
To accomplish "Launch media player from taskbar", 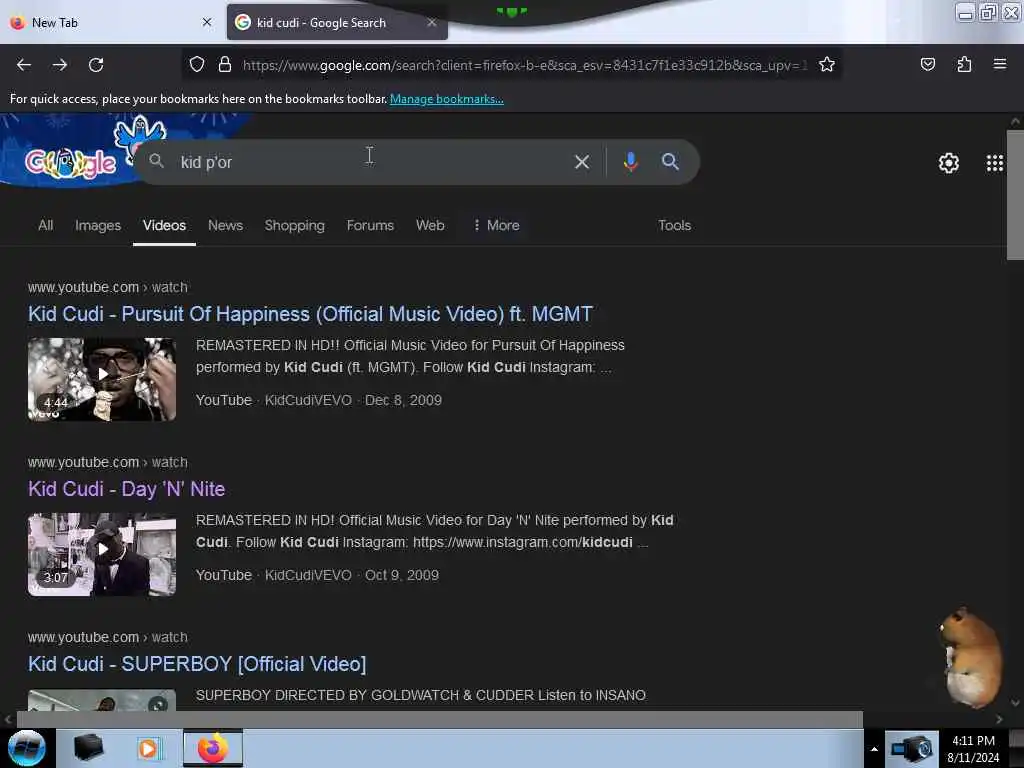I will click(x=148, y=748).
